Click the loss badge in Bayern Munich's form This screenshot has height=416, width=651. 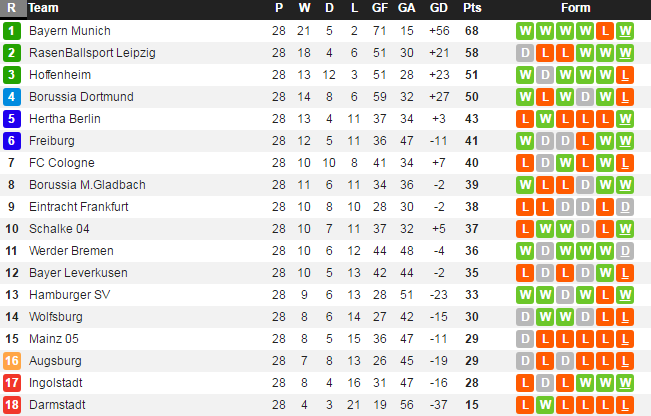pyautogui.click(x=604, y=30)
